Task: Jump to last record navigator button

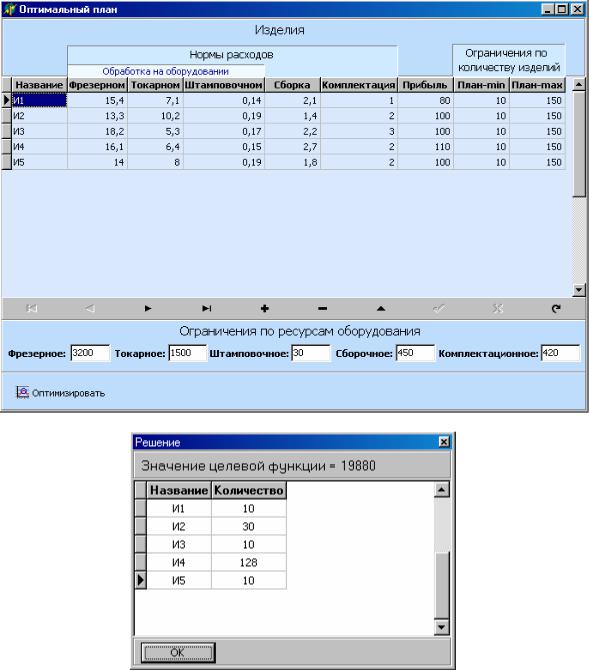Action: click(206, 308)
